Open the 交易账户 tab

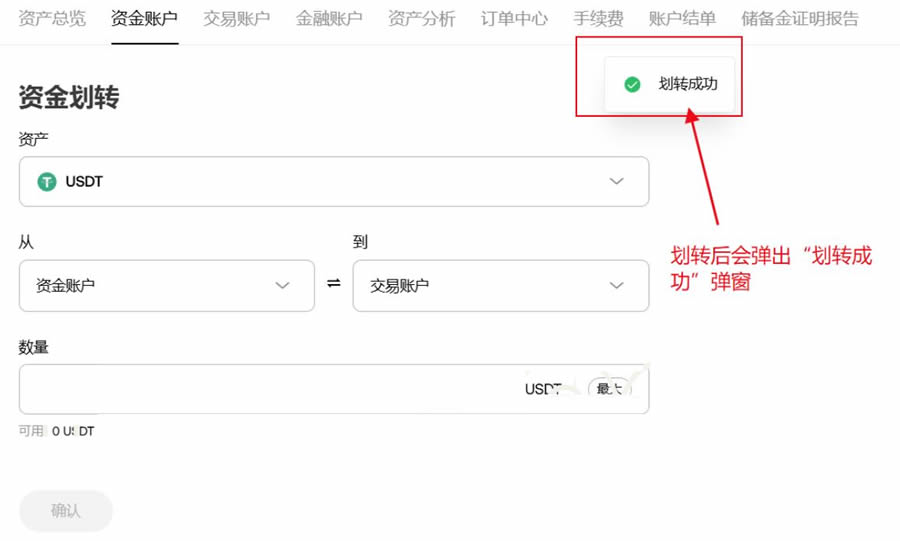click(236, 19)
